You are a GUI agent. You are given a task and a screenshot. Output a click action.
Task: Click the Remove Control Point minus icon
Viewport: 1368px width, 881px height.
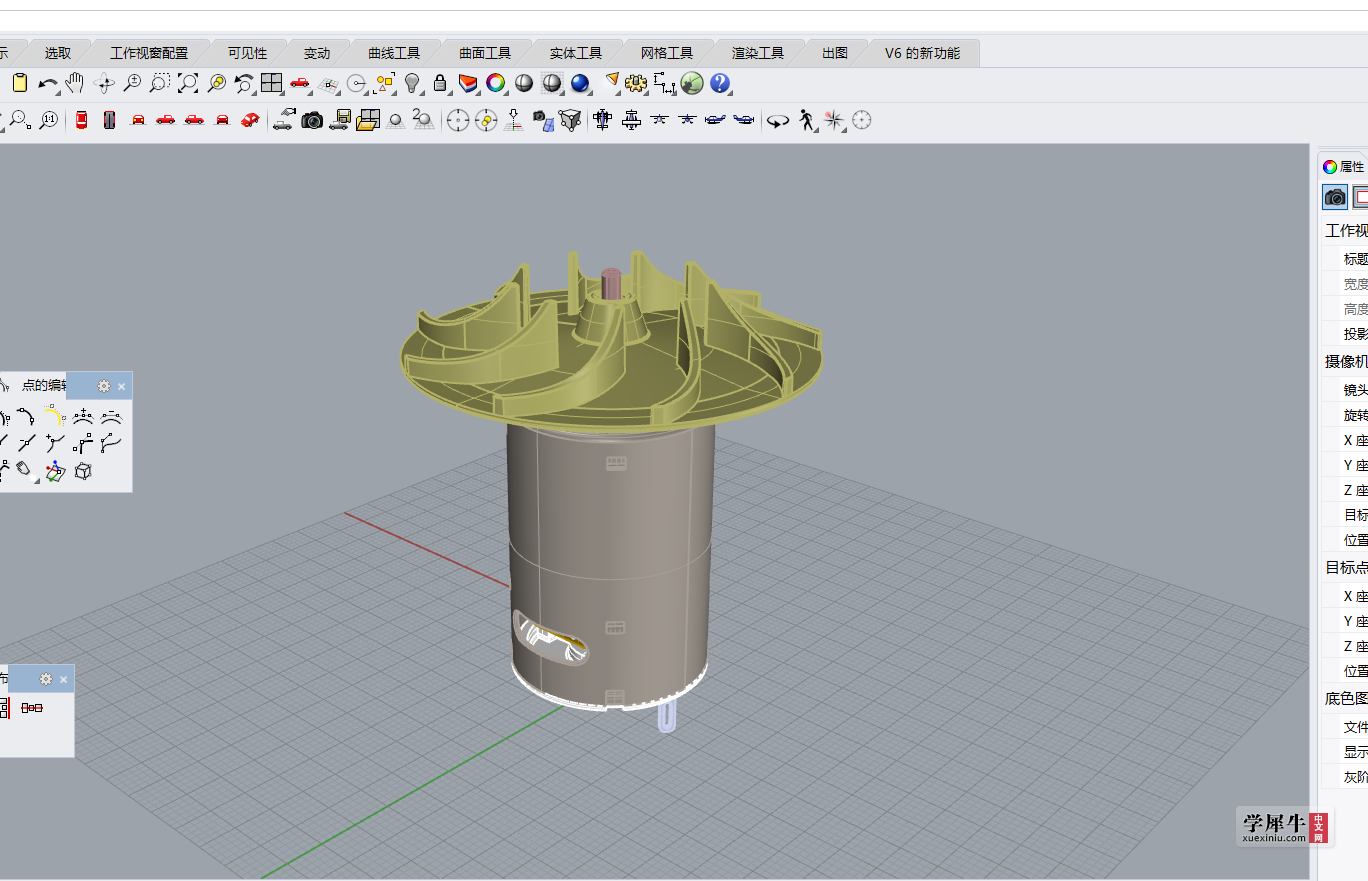pyautogui.click(x=111, y=416)
